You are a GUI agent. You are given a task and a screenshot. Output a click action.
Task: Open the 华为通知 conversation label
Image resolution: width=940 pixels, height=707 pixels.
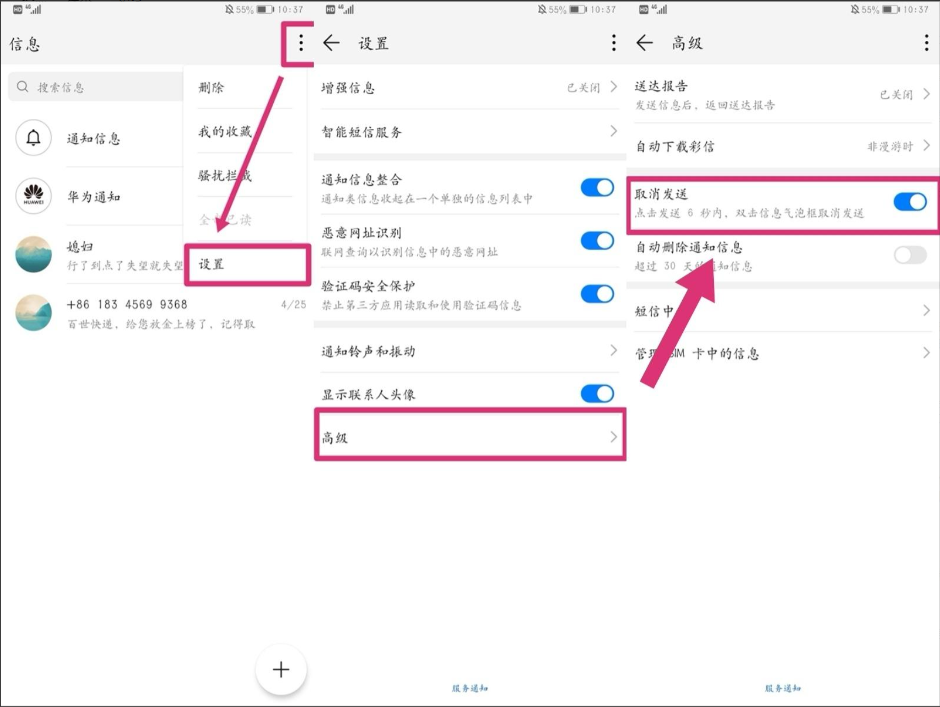94,197
